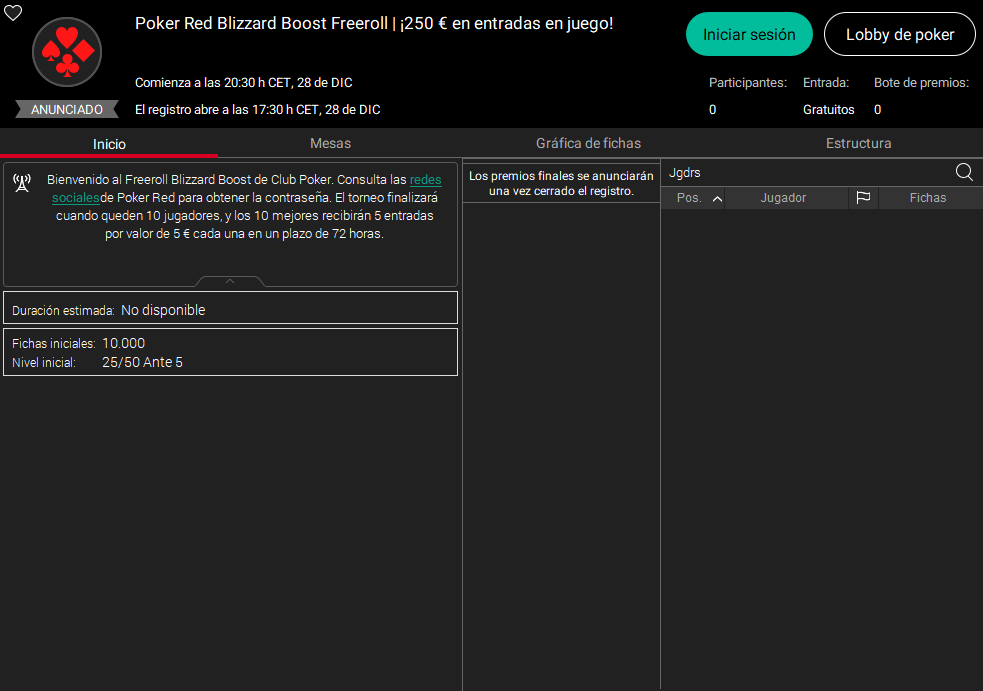Go to the Estructura tab

click(x=858, y=143)
